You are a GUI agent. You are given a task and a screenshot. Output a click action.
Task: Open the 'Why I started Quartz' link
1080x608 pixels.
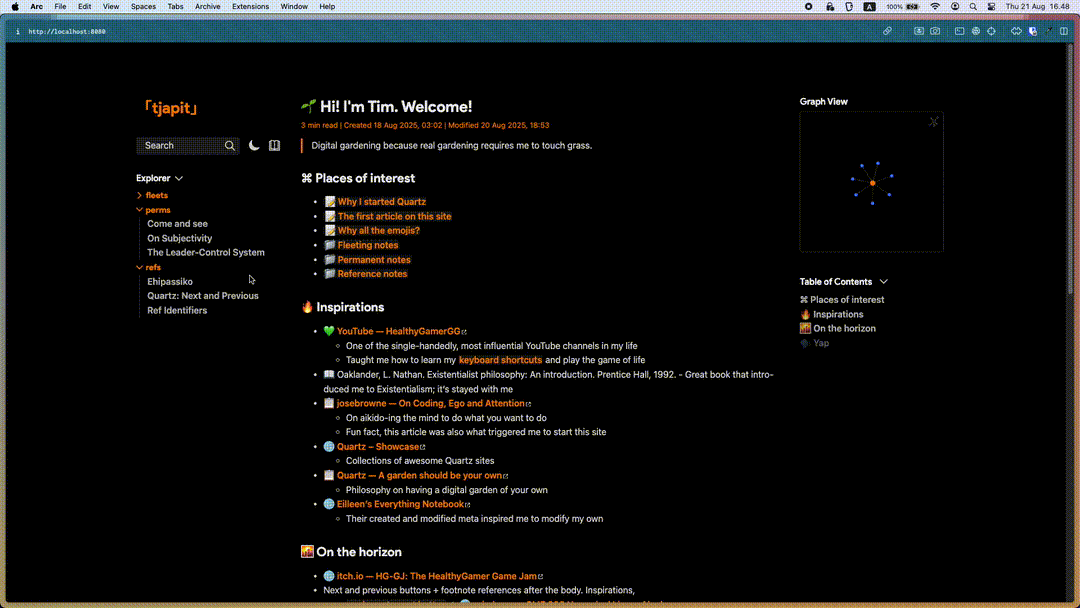[x=381, y=202]
